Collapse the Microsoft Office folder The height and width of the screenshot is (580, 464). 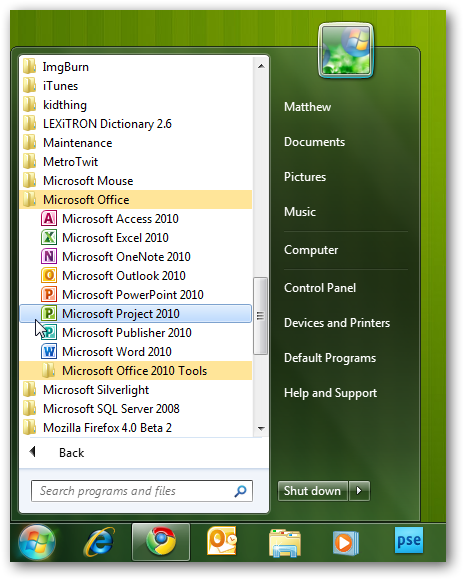135,200
